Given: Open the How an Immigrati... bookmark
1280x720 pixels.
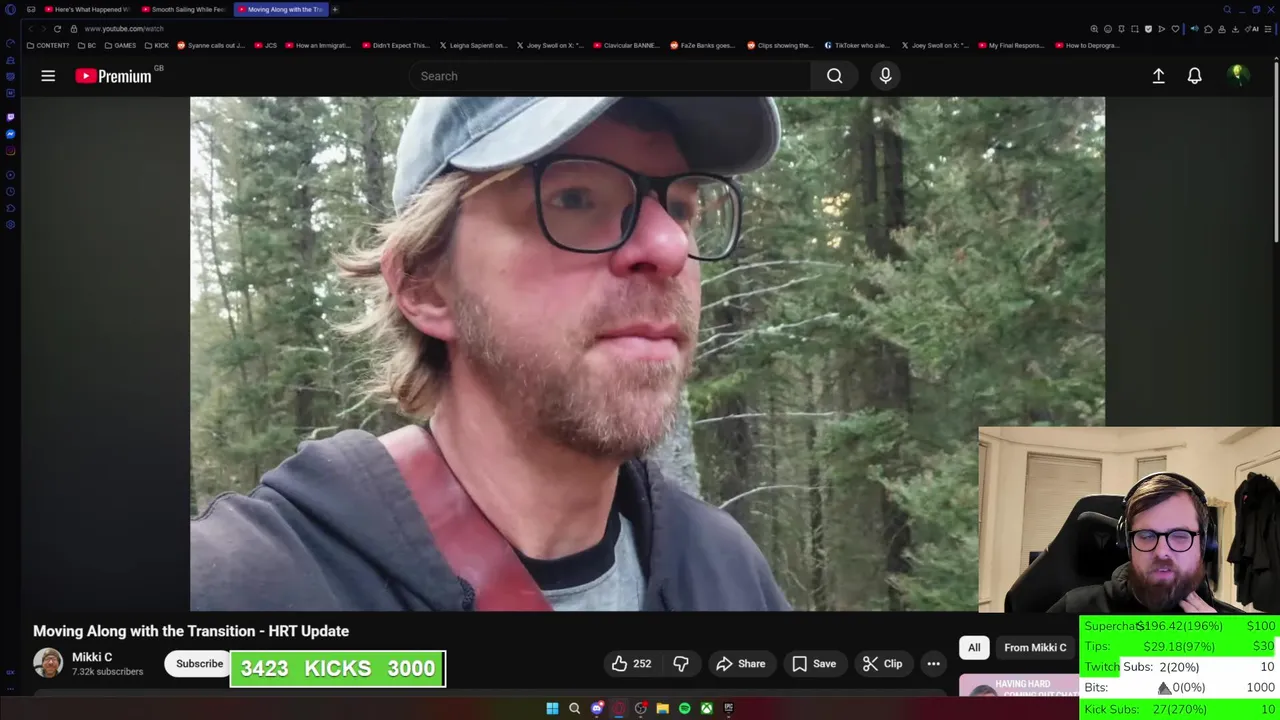Looking at the screenshot, I should click(x=319, y=45).
